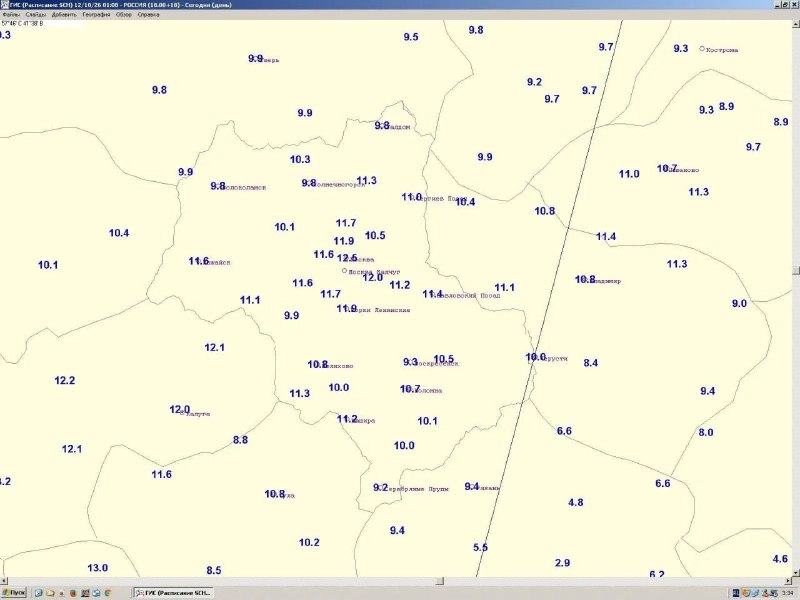Click the vertical scrollbar thumb
Image resolution: width=800 pixels, height=600 pixels.
pyautogui.click(x=796, y=270)
